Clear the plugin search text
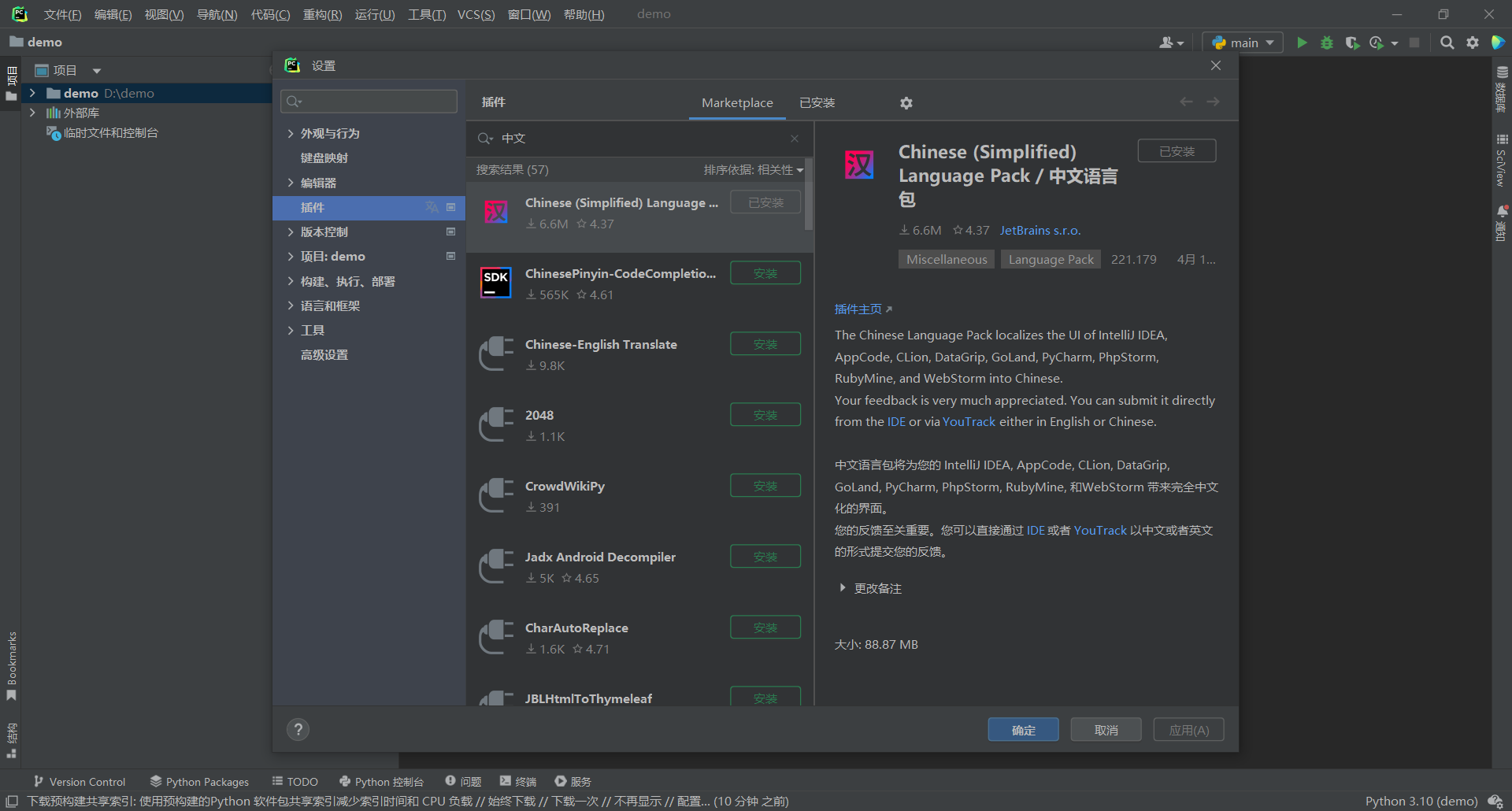Viewport: 1512px width, 811px height. click(795, 139)
